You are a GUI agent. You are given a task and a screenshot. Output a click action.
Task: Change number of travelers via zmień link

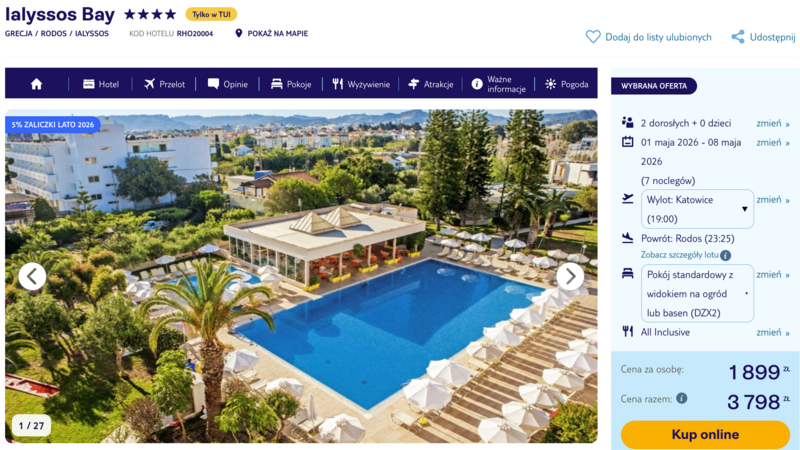coord(772,123)
